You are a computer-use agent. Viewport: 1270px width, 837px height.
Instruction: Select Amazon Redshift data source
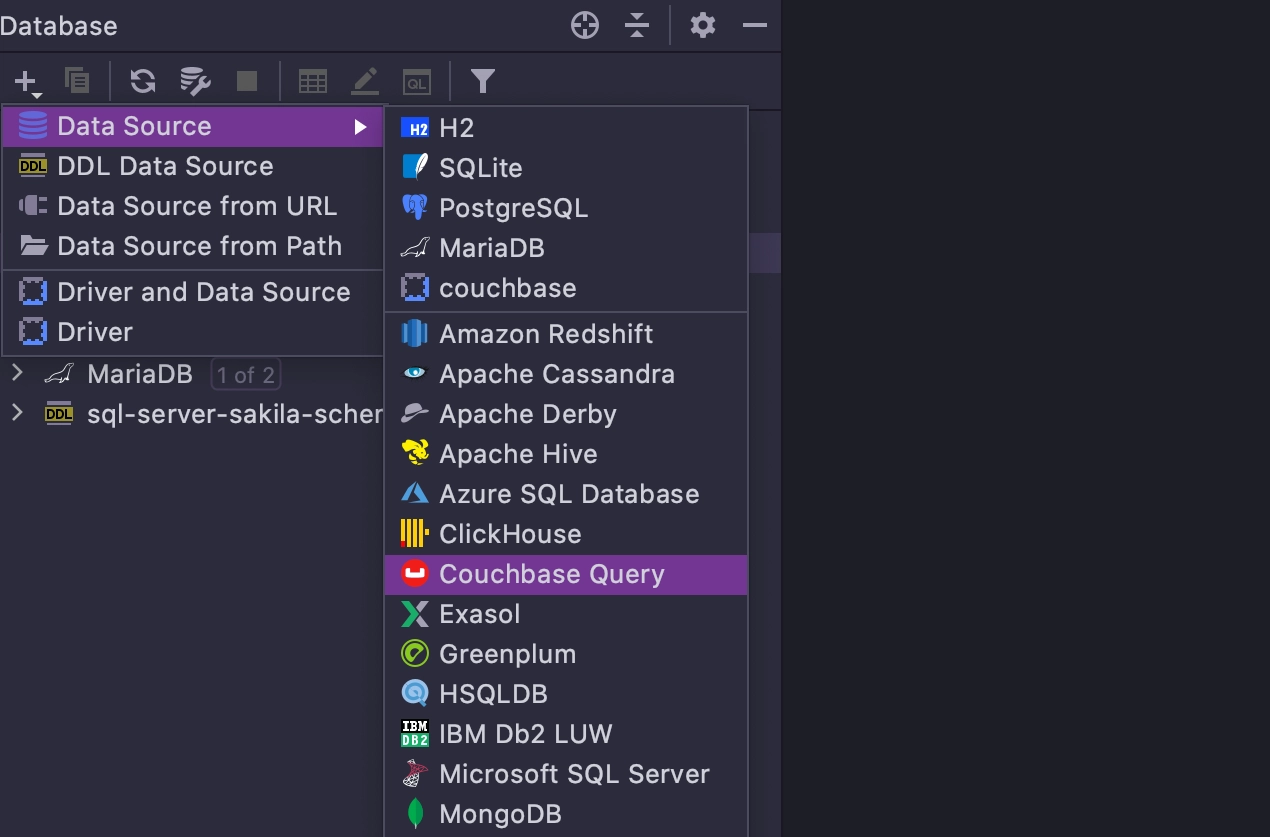point(566,334)
